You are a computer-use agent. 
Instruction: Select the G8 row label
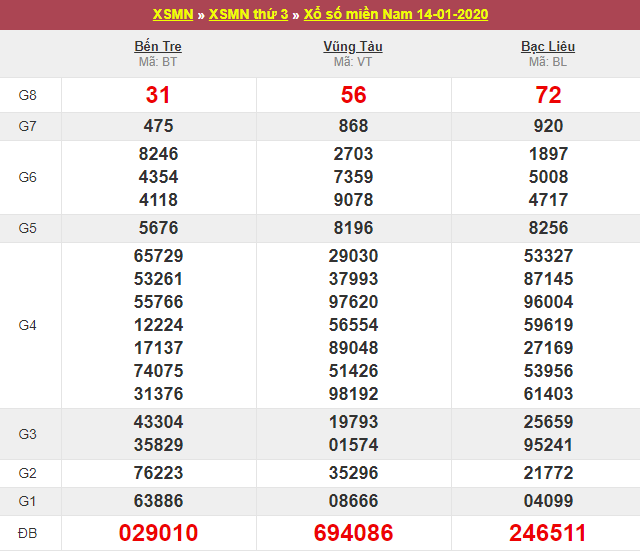[27, 95]
